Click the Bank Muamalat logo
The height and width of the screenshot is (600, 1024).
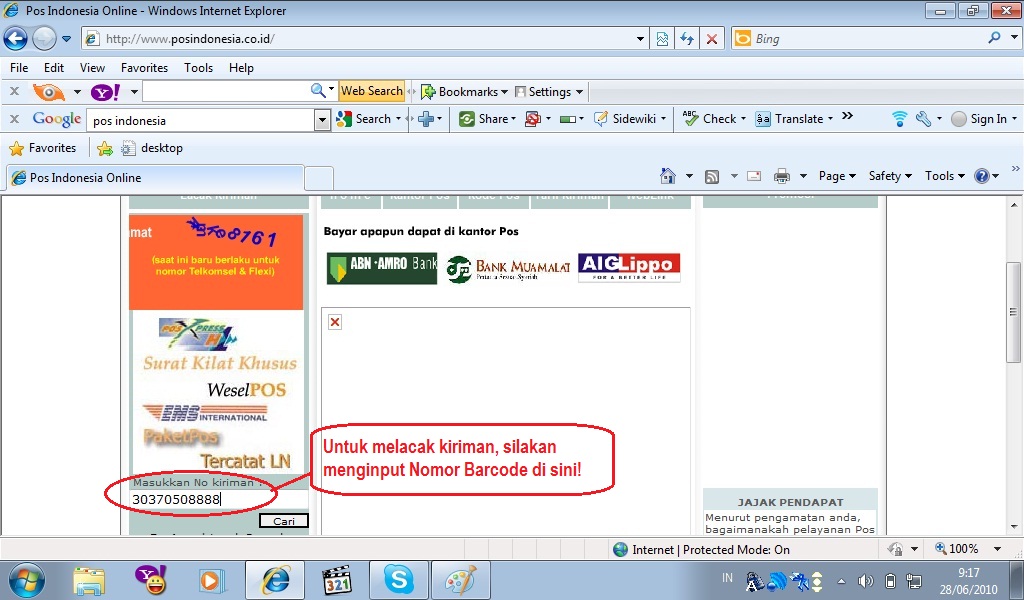(508, 269)
